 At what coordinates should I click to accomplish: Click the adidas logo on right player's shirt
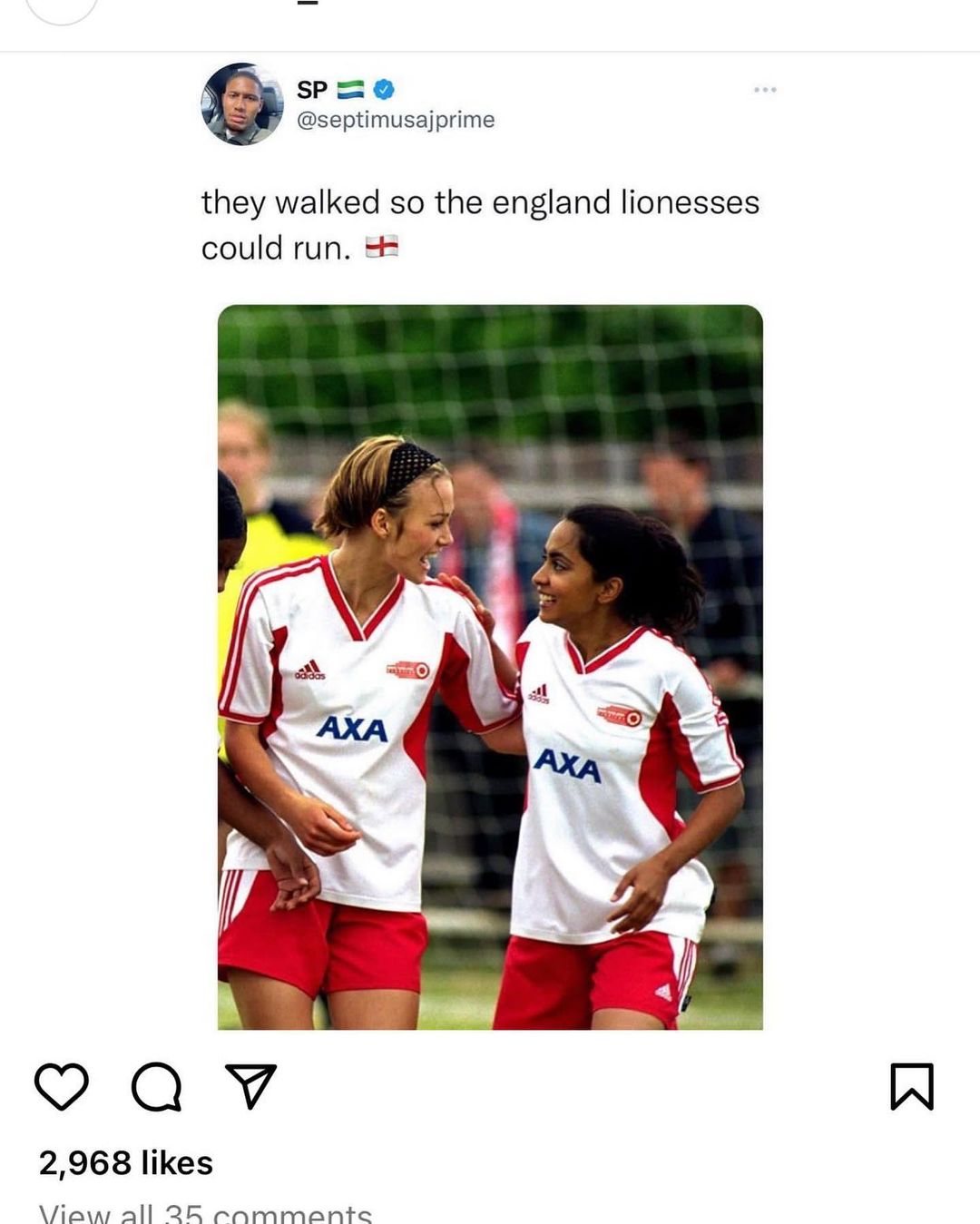click(538, 694)
